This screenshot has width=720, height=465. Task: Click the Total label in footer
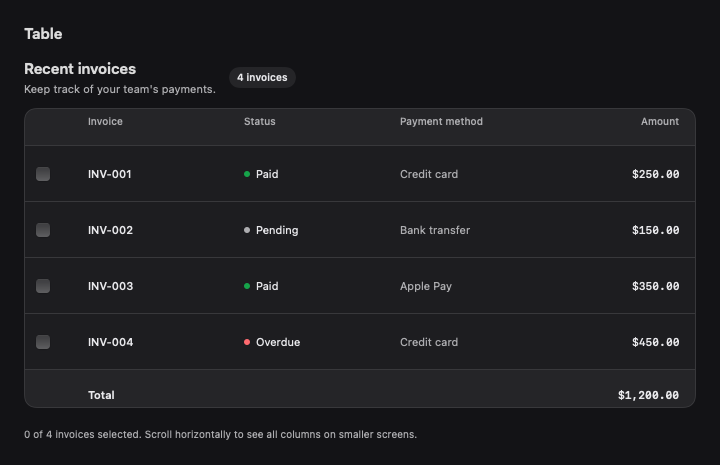click(x=101, y=395)
